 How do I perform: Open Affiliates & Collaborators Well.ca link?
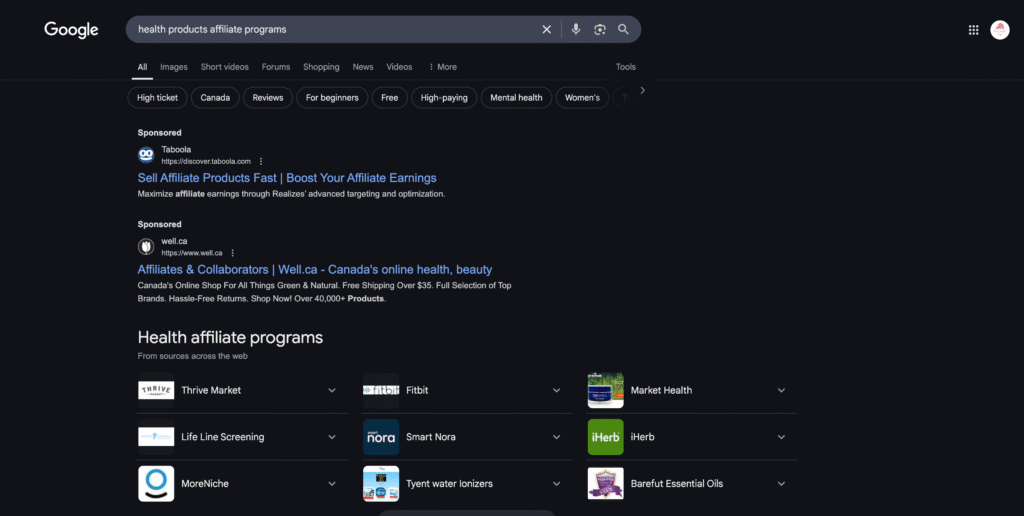(x=315, y=269)
